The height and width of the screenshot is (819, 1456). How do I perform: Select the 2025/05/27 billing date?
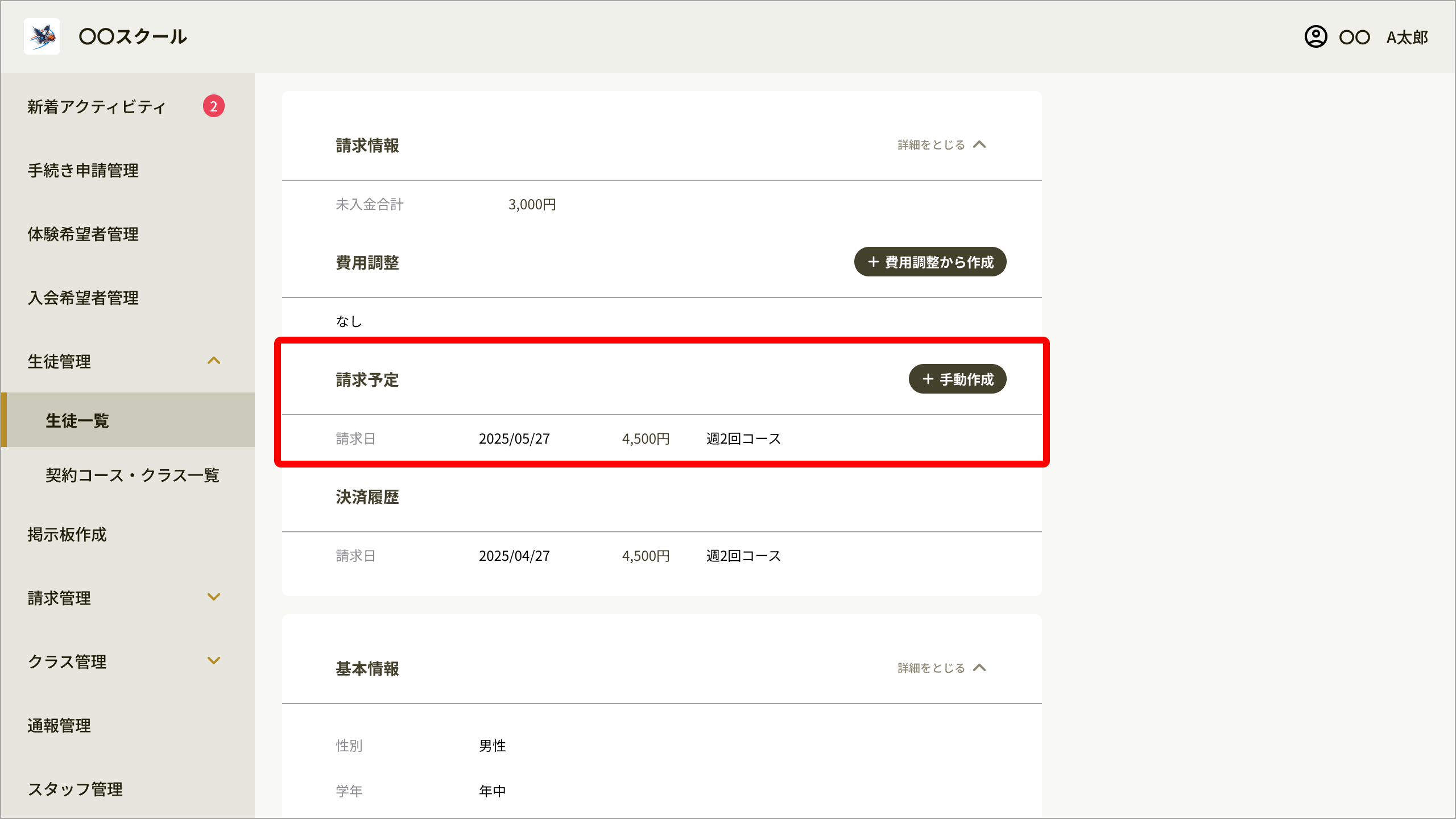(514, 439)
